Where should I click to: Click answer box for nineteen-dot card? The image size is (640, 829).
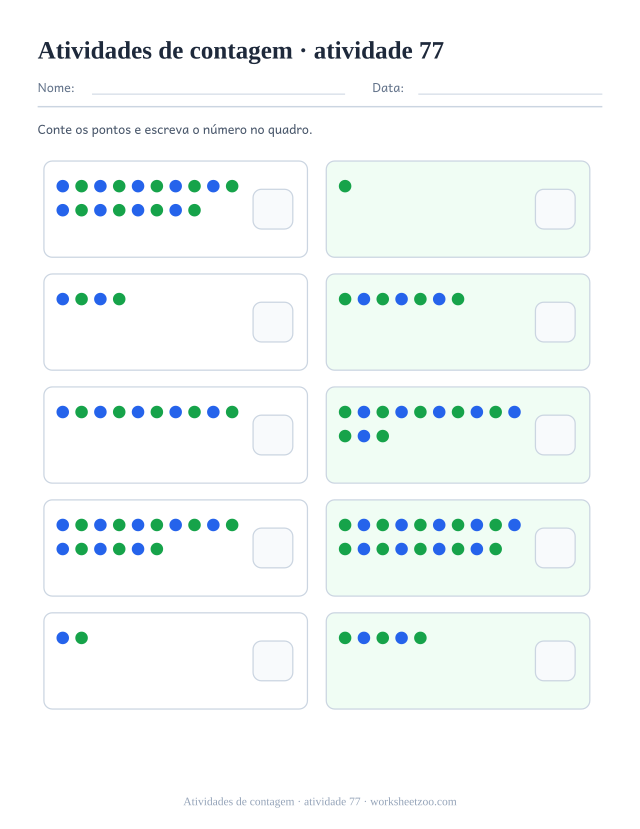click(555, 548)
